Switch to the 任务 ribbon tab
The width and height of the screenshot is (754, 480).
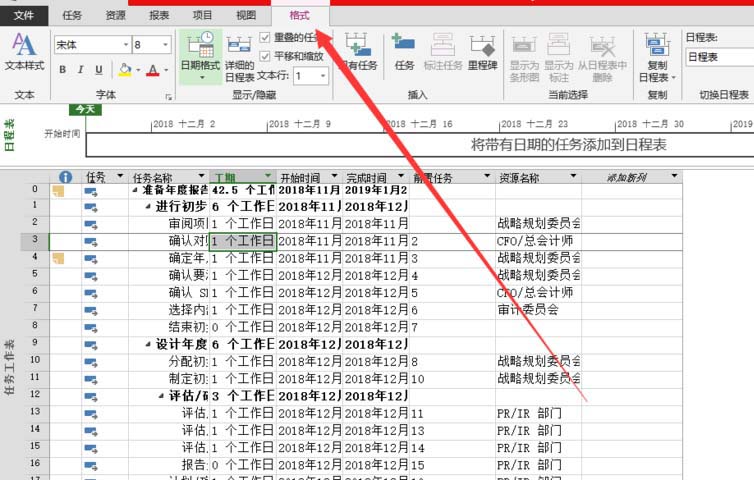click(72, 15)
